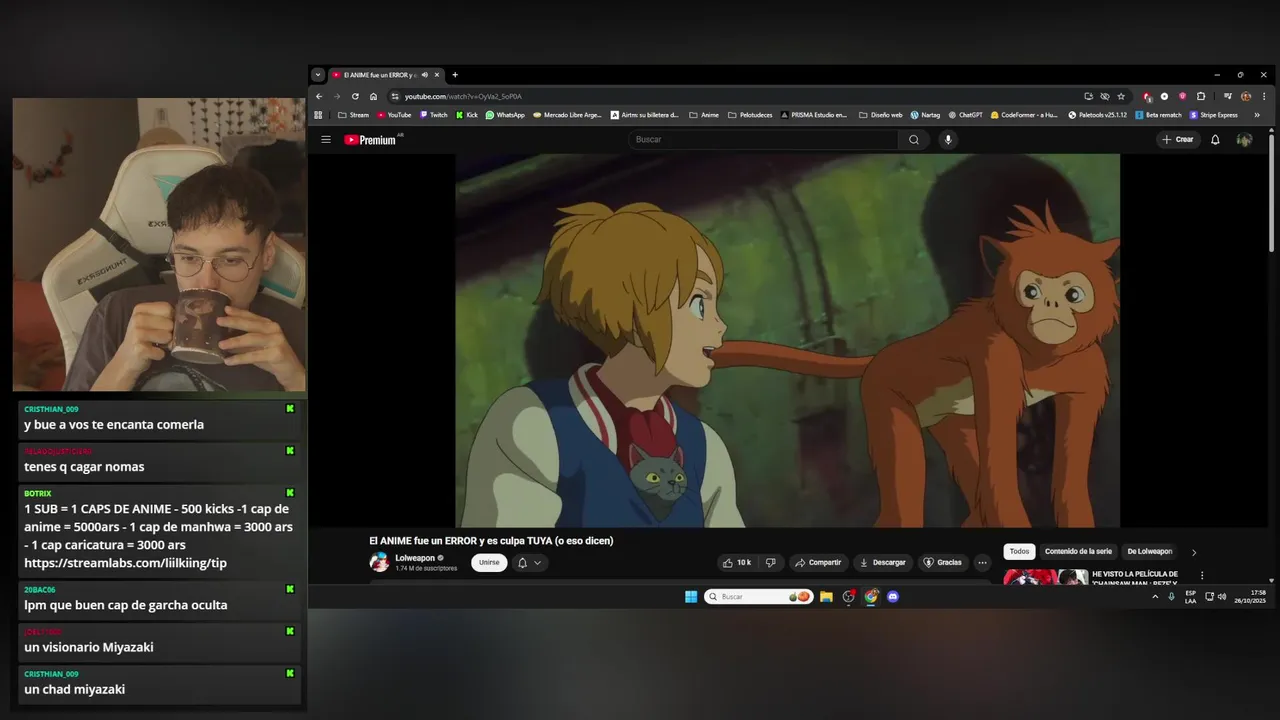The height and width of the screenshot is (720, 1280).
Task: Open Chrome three-dot menu
Action: tap(1264, 96)
